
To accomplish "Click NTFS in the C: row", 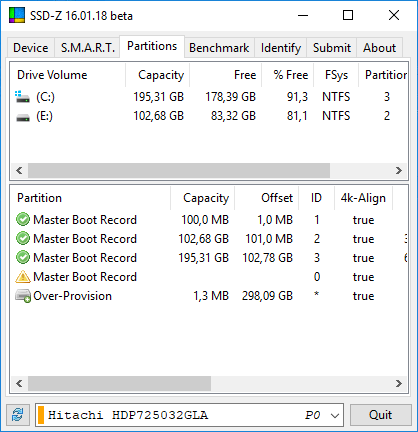I will pyautogui.click(x=336, y=97).
